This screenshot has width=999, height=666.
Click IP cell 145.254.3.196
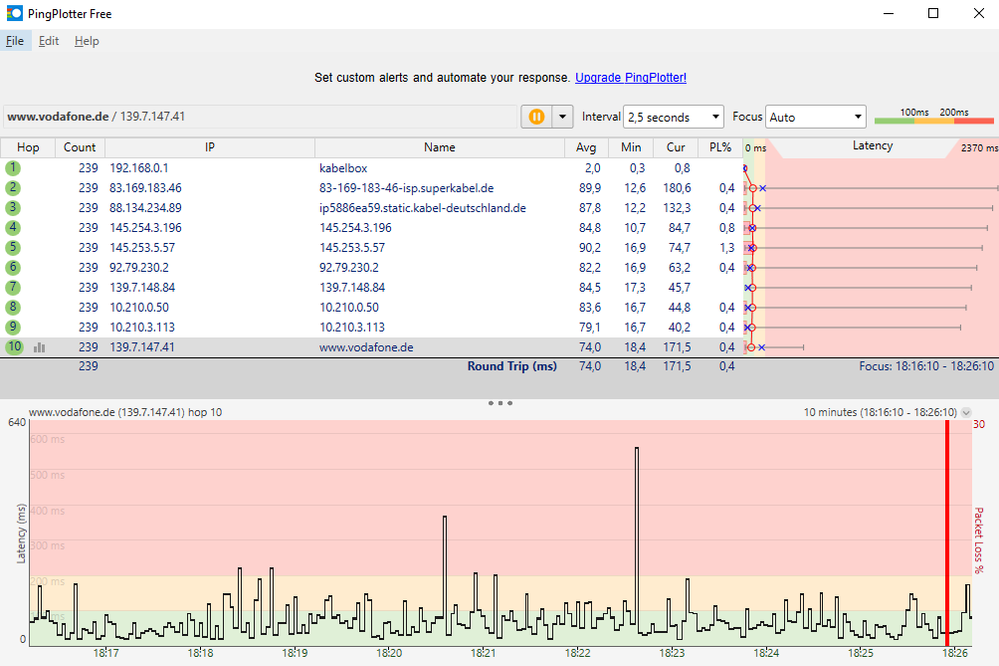145,228
